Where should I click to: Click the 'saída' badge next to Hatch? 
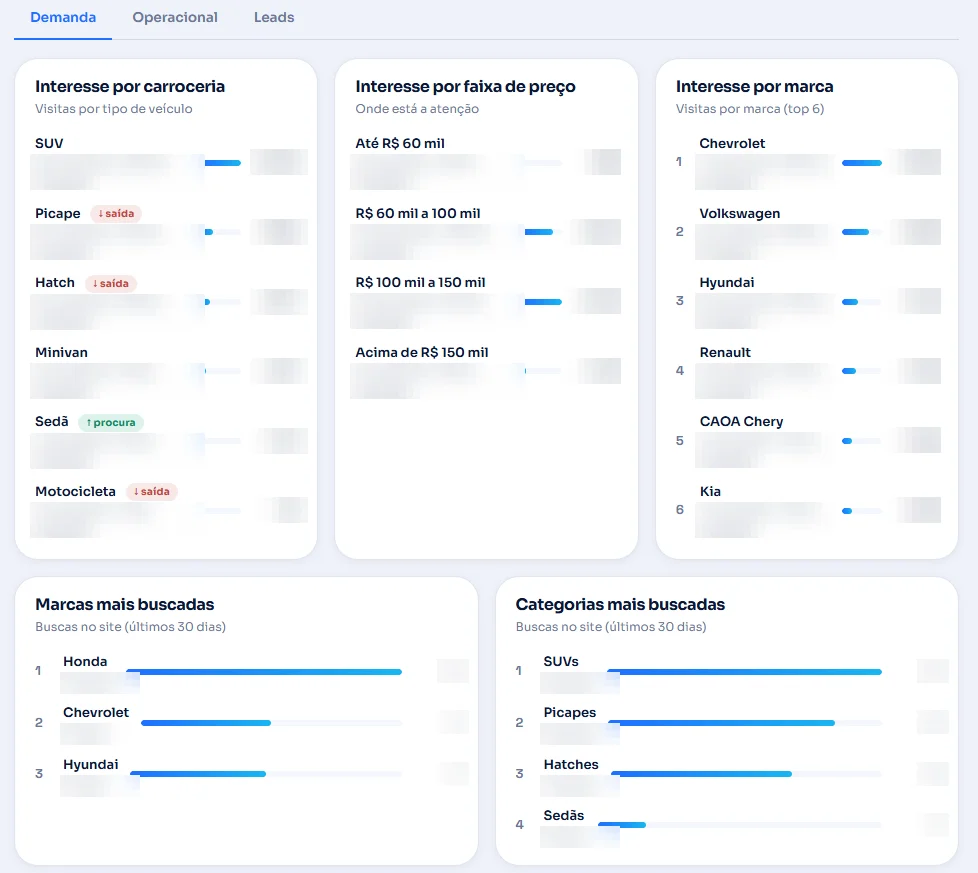(x=111, y=283)
